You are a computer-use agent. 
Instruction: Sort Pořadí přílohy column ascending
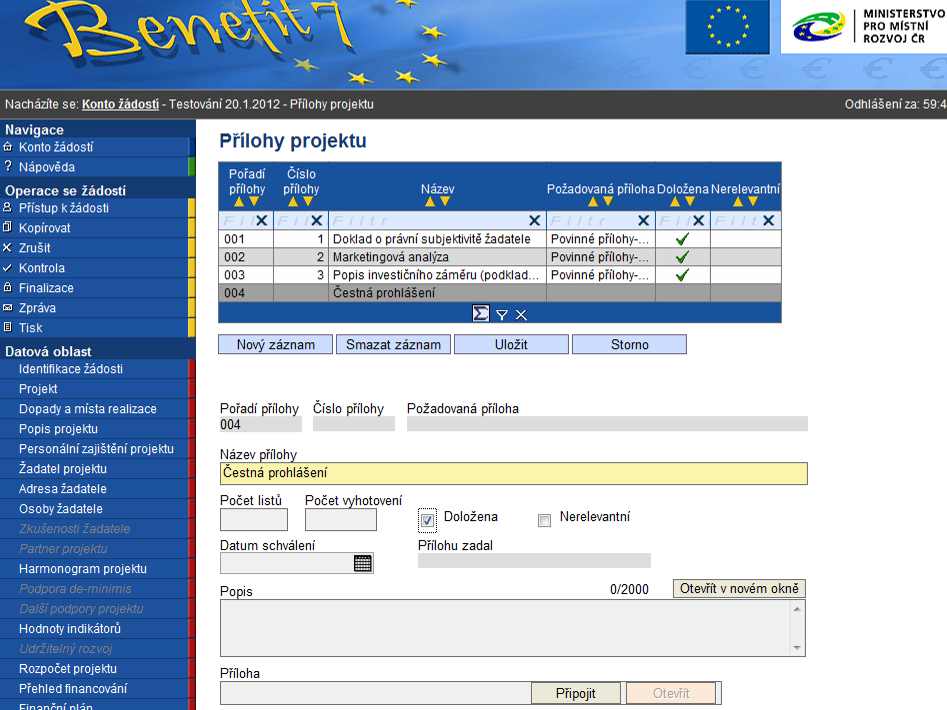[239, 202]
